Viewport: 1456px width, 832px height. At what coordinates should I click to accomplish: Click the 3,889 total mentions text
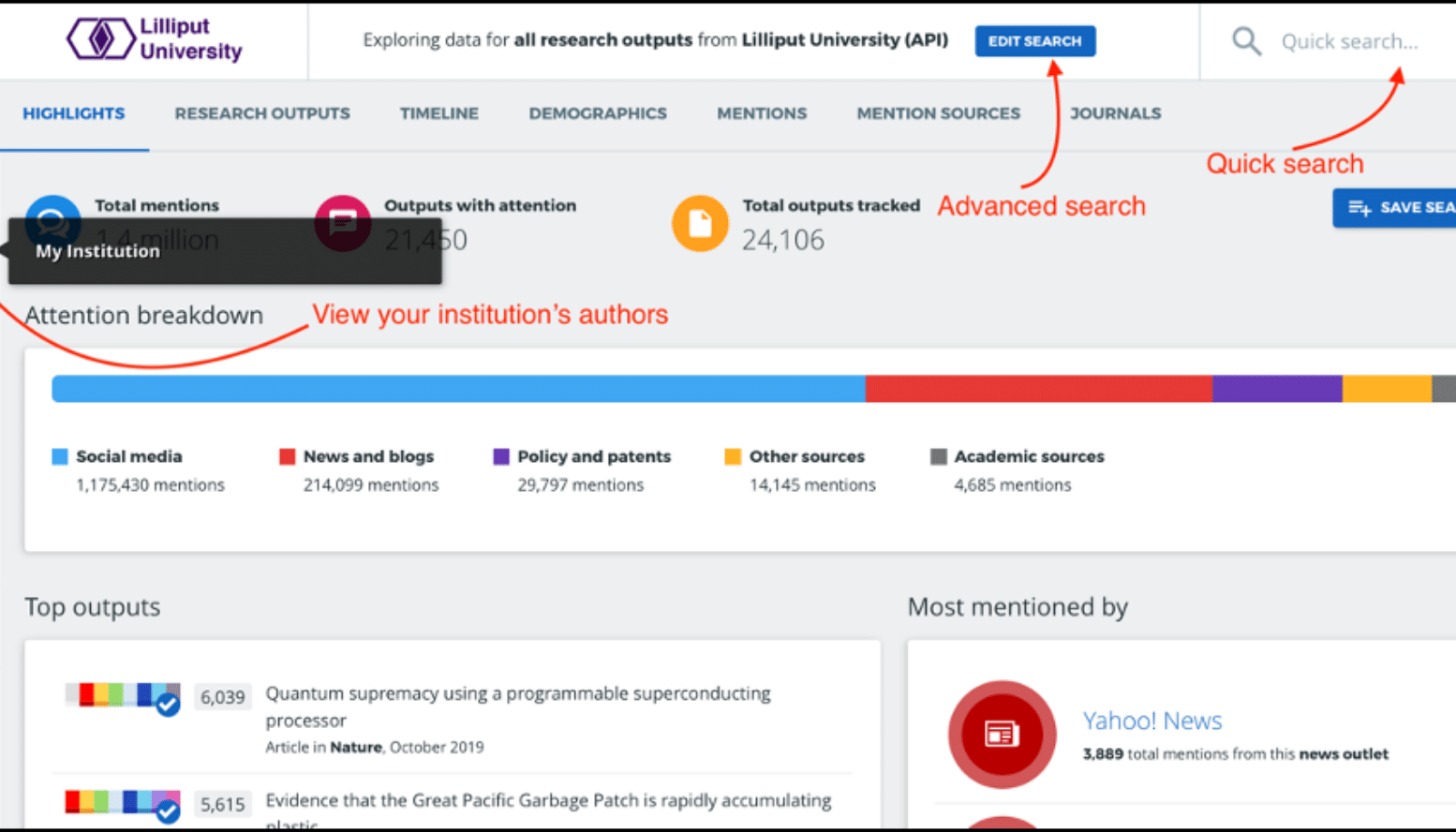[1236, 753]
